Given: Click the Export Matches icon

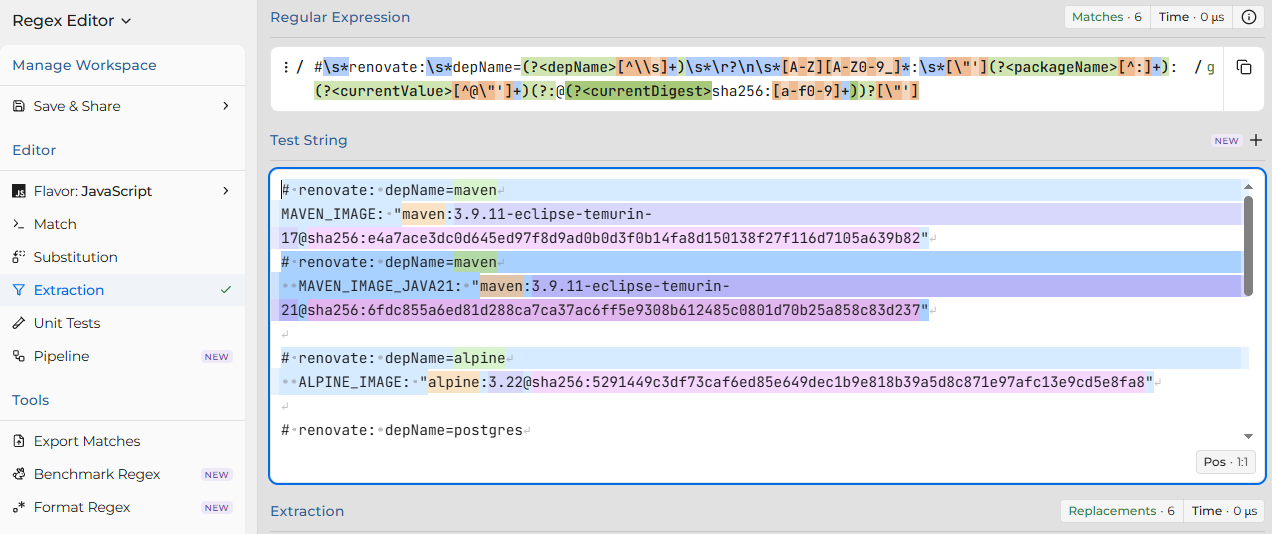Looking at the screenshot, I should pyautogui.click(x=19, y=441).
